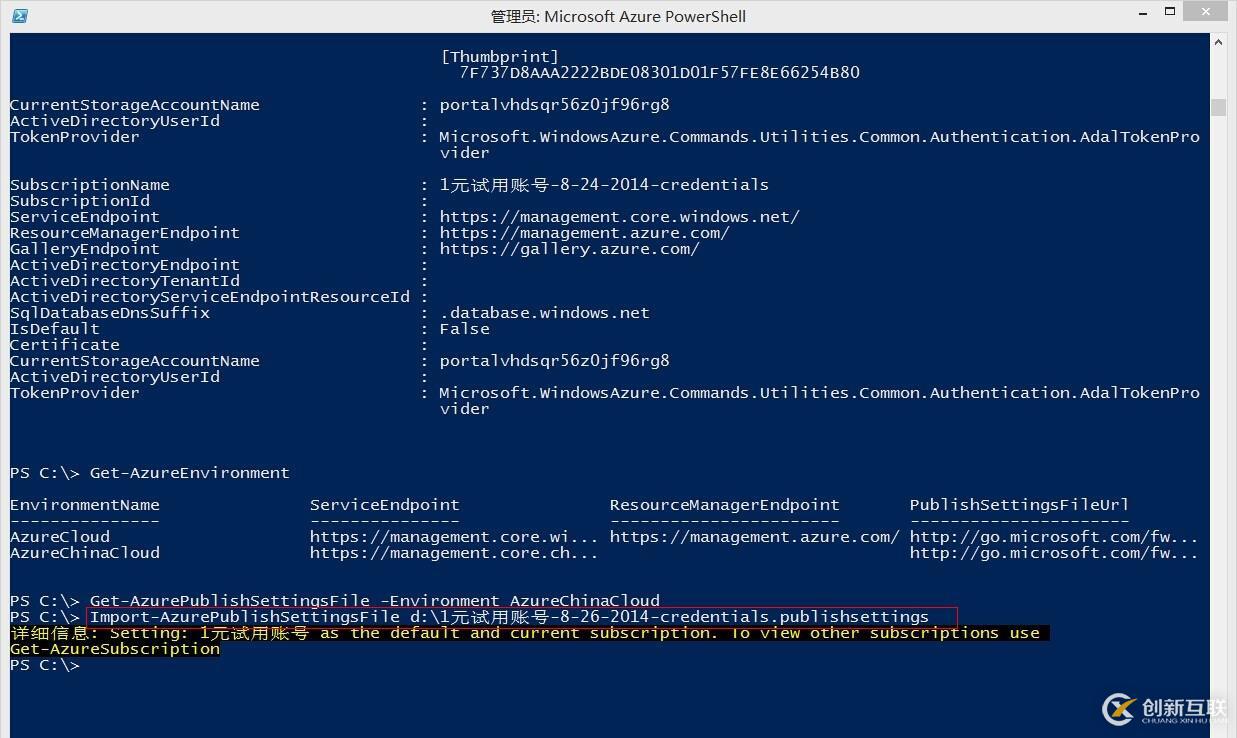Click the last empty PS C:\> prompt
1237x738 pixels.
[x=45, y=665]
